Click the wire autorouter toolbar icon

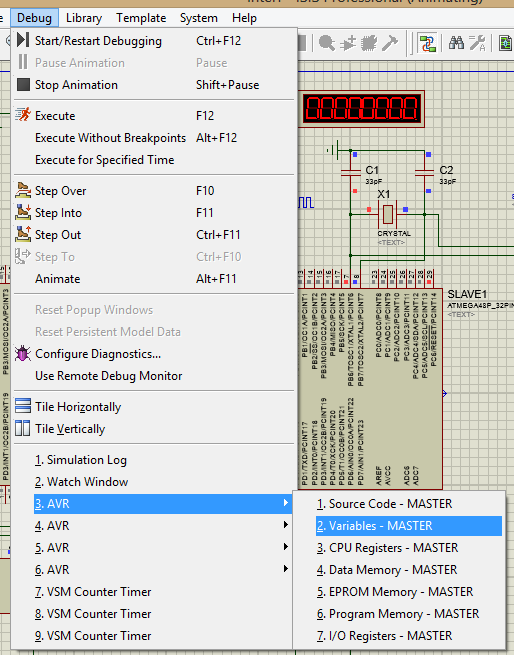[x=427, y=43]
